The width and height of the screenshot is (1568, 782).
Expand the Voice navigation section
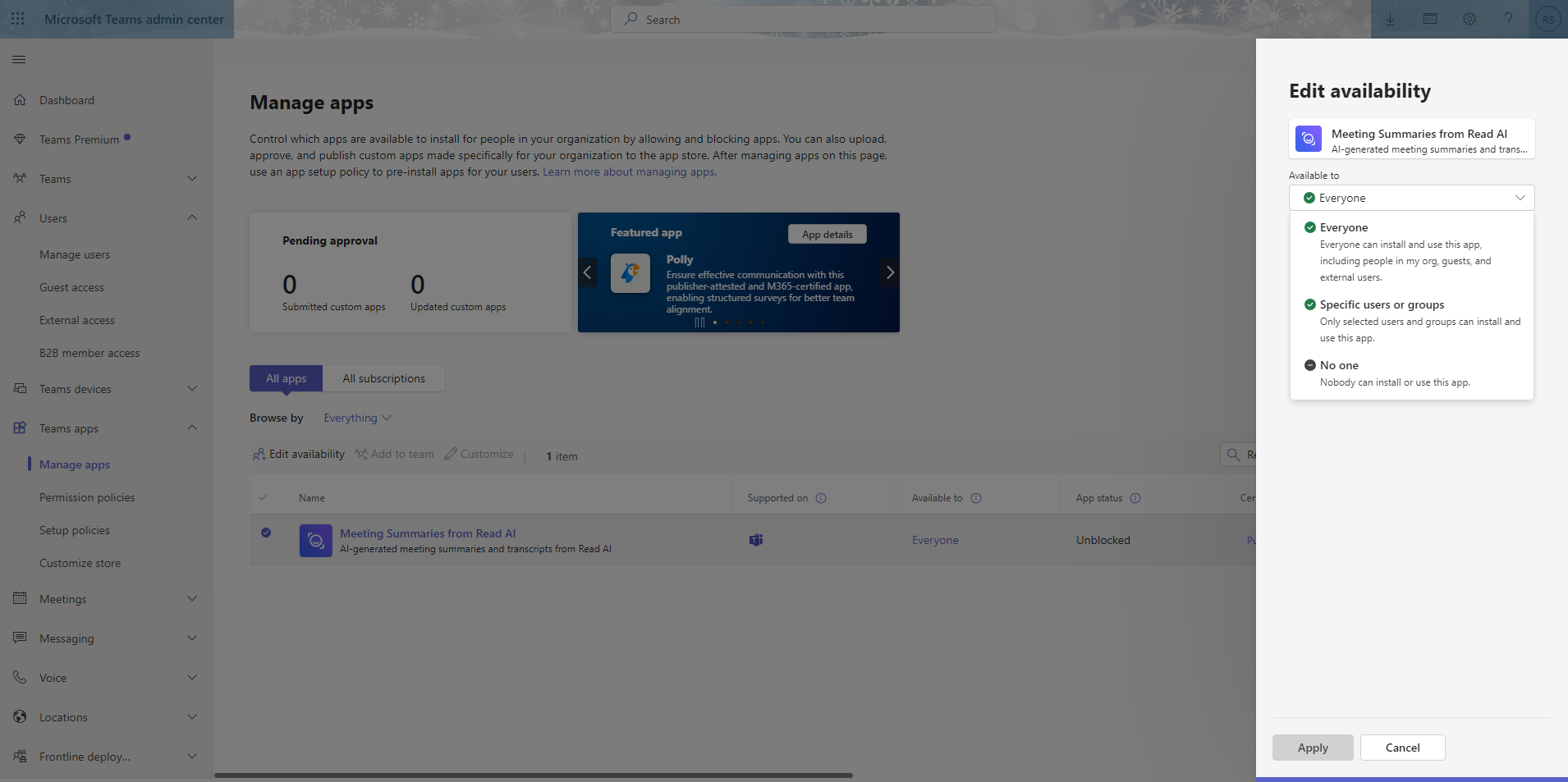(192, 678)
